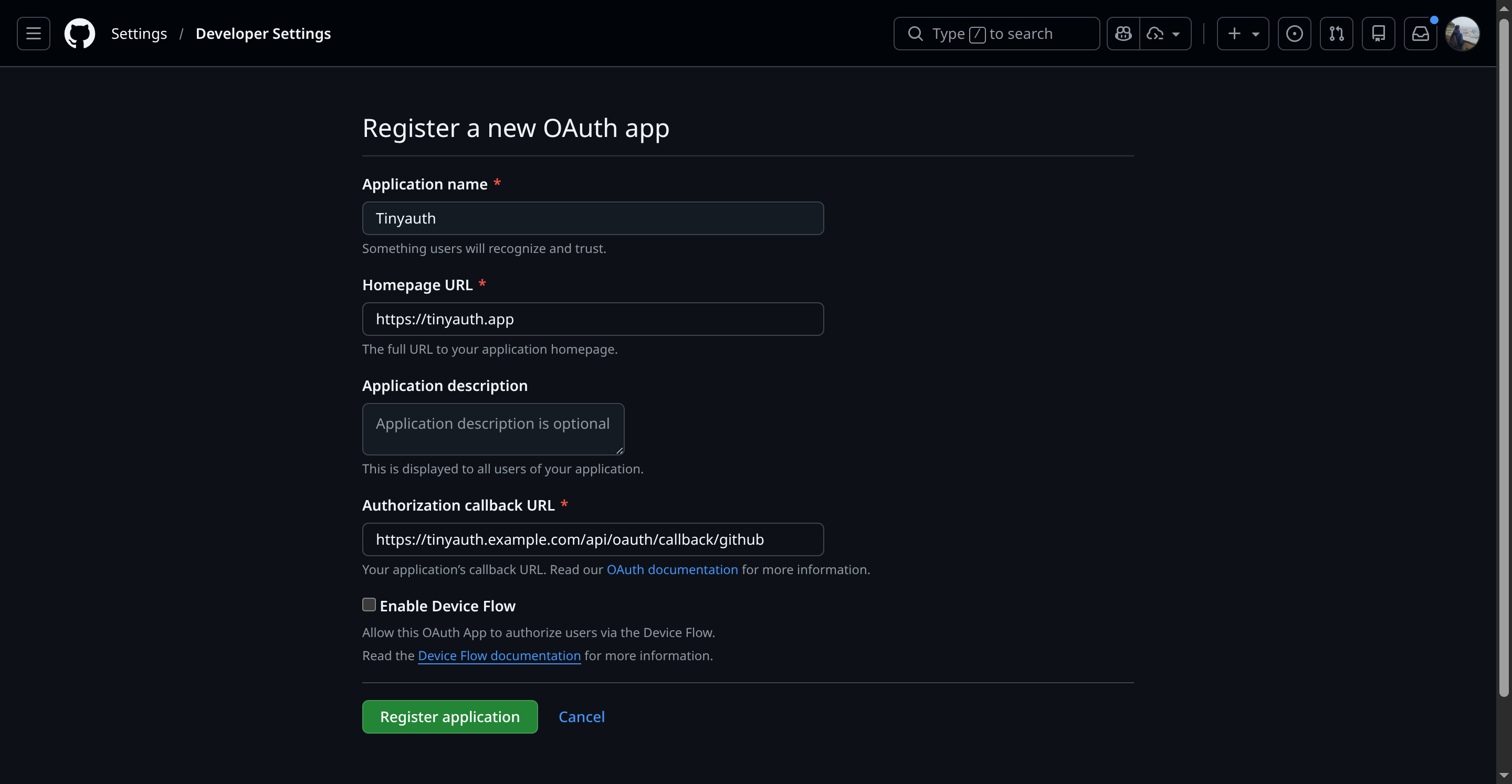Navigate back to Settings via breadcrumb
The height and width of the screenshot is (784, 1512).
click(139, 34)
